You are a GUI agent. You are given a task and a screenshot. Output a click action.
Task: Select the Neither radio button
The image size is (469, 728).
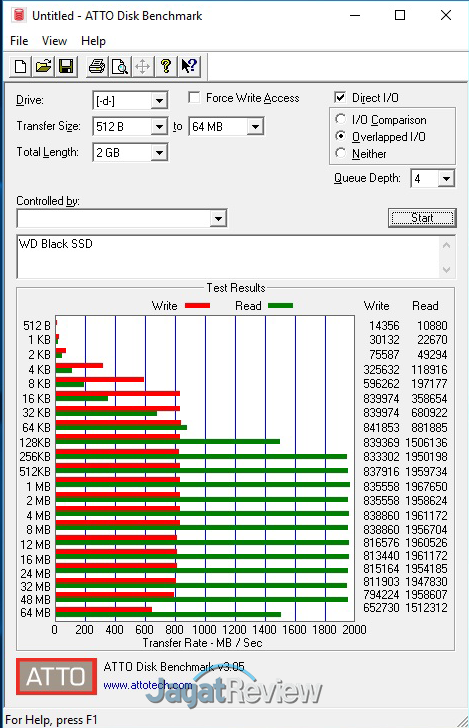pyautogui.click(x=340, y=153)
